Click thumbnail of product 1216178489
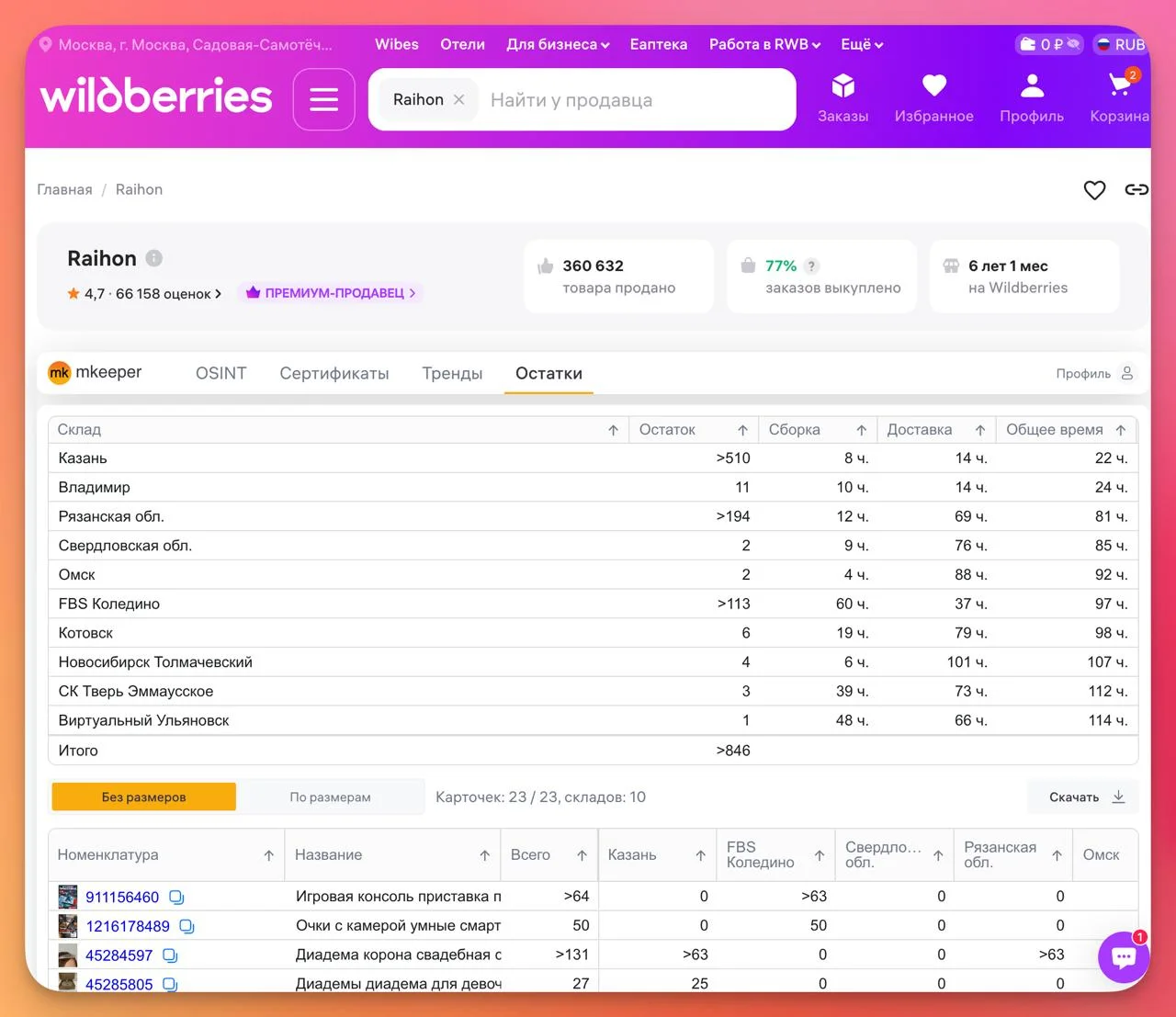 click(x=68, y=926)
